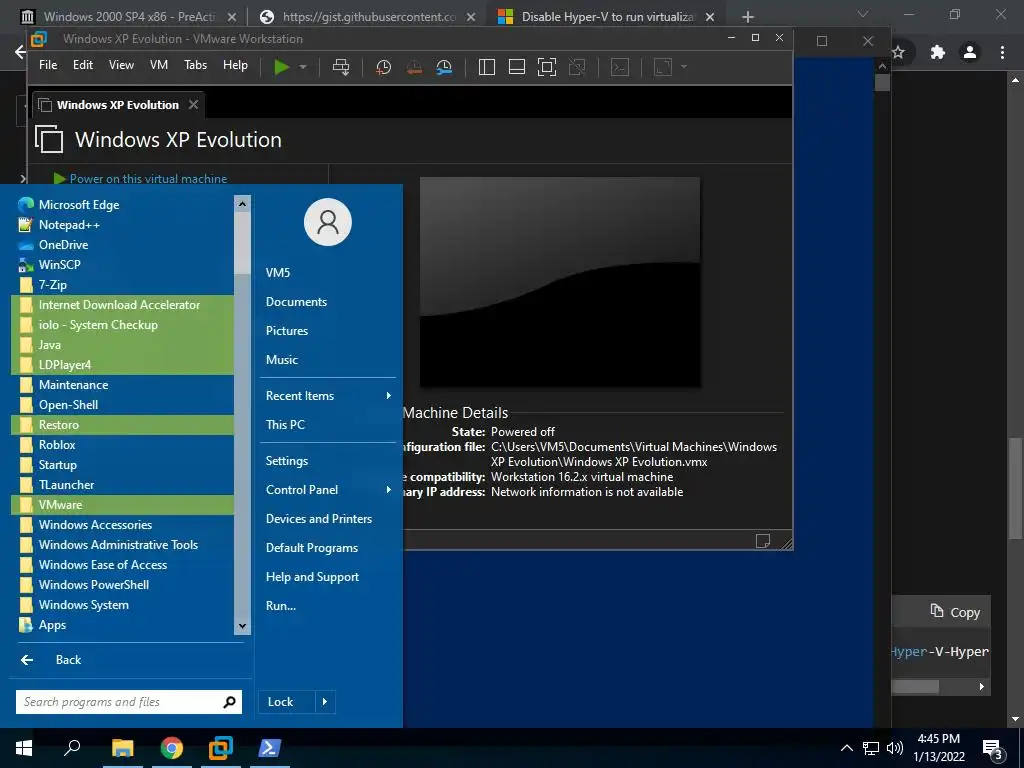Open the File menu in VMware
The width and height of the screenshot is (1024, 768).
click(x=48, y=65)
